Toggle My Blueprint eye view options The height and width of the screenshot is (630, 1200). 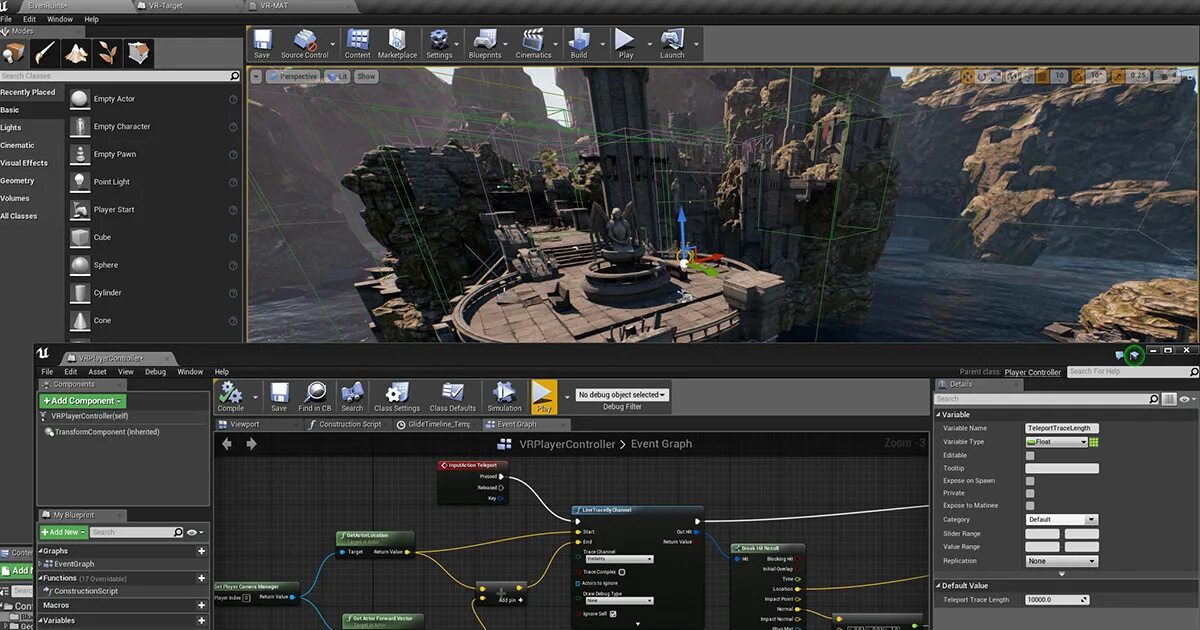click(x=193, y=532)
